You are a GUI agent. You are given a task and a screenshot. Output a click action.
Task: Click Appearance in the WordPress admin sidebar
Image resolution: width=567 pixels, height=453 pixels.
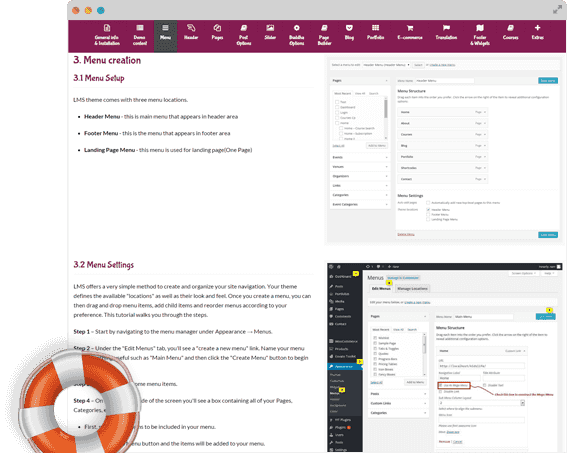pyautogui.click(x=345, y=366)
